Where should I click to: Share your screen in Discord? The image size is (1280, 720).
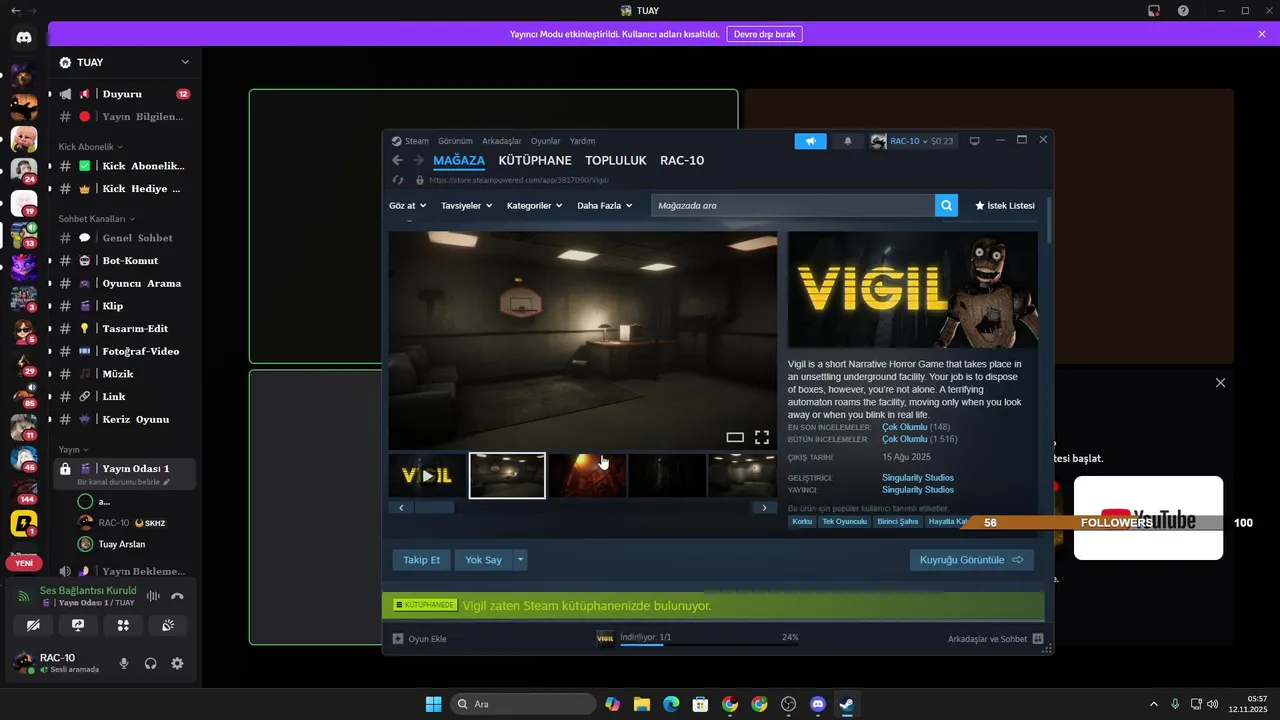(x=78, y=625)
